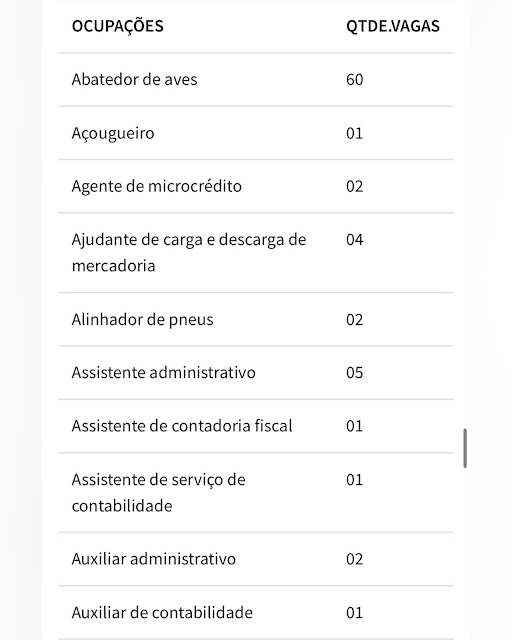The width and height of the screenshot is (512, 640).
Task: Click vacancy count 02 for Auxiliar administrativo
Action: pos(354,559)
